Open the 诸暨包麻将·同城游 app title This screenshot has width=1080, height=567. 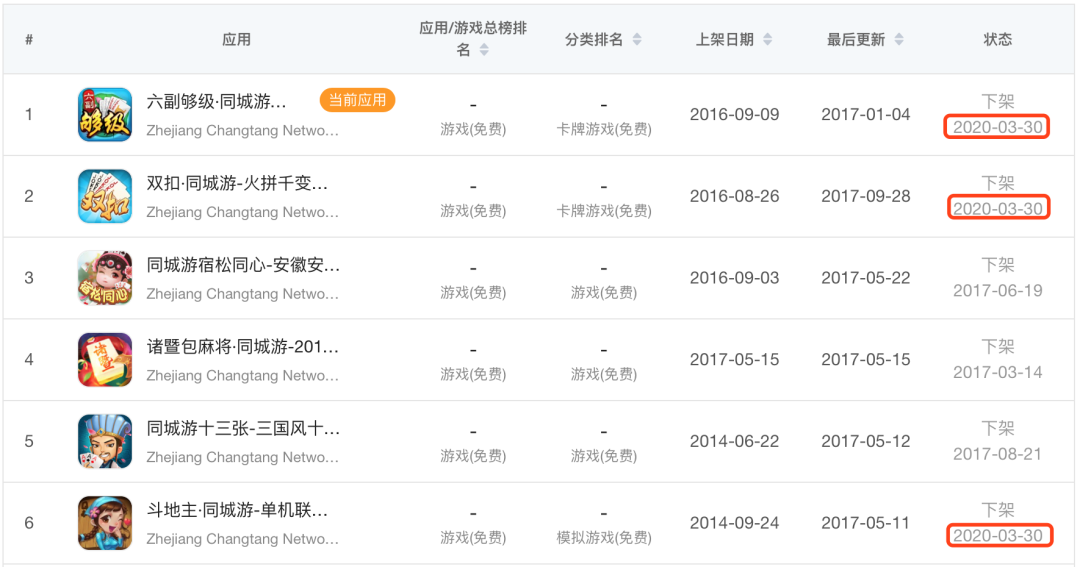[242, 347]
